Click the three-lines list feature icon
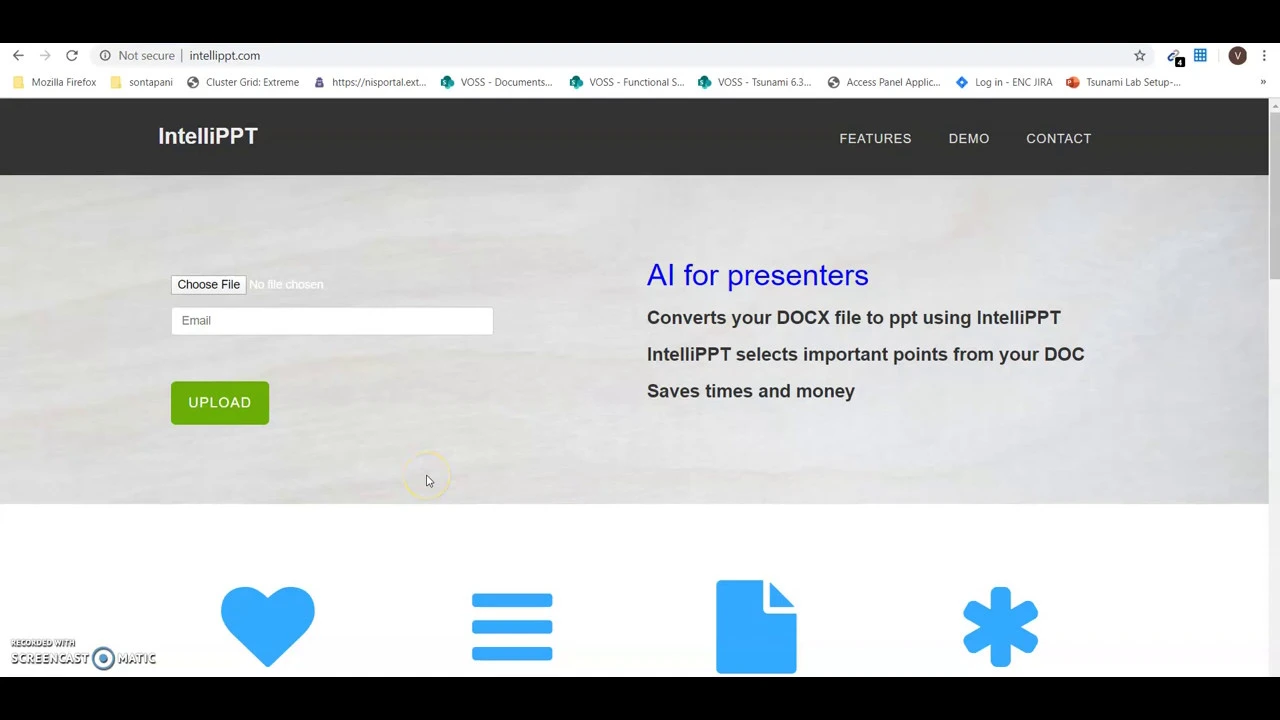 pyautogui.click(x=512, y=627)
